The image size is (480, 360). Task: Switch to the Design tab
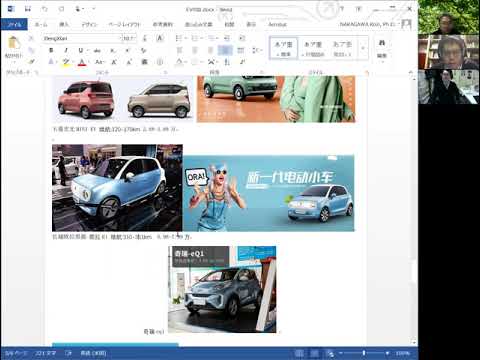[89, 24]
